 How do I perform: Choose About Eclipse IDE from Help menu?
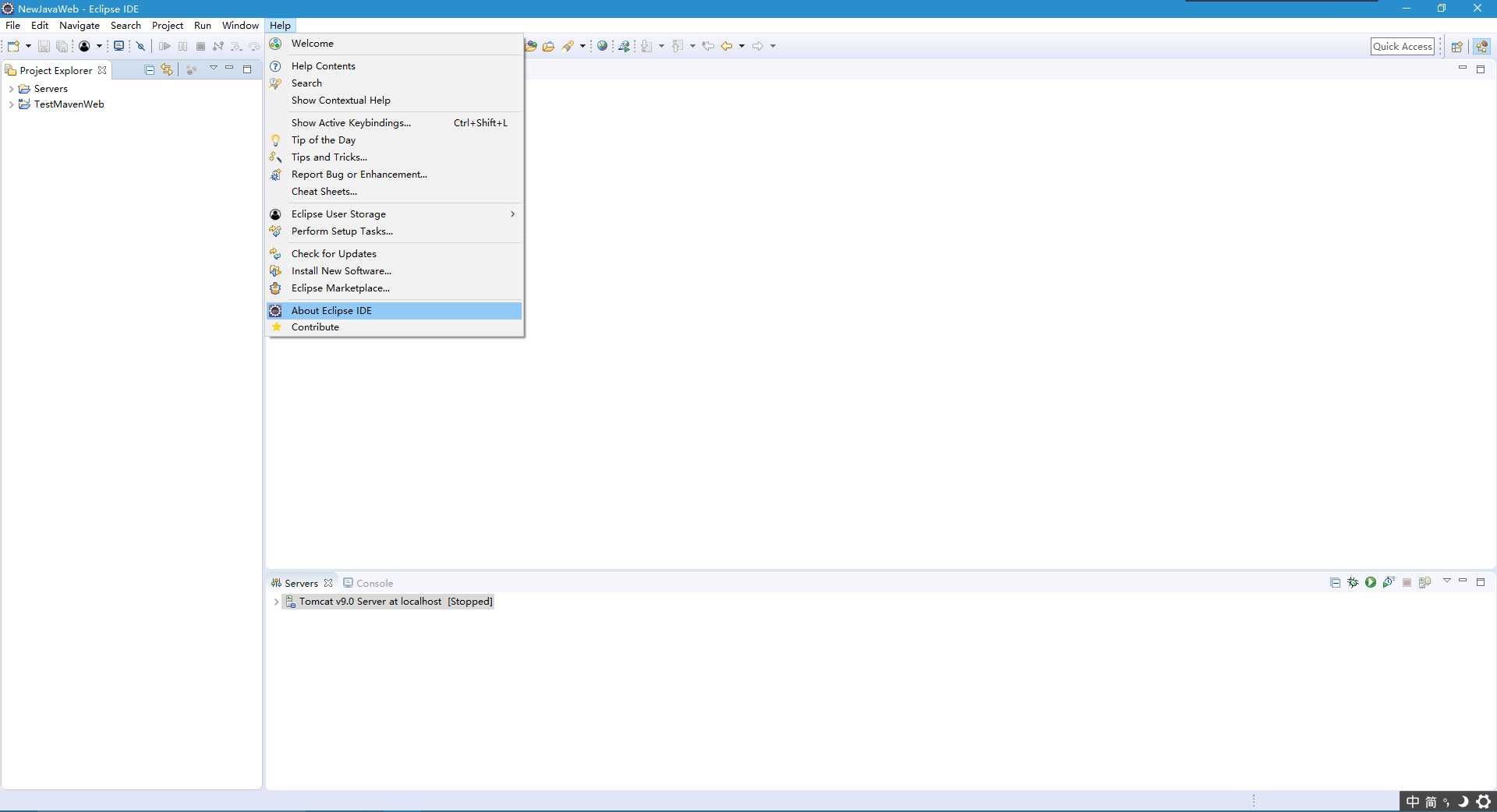[x=395, y=311]
